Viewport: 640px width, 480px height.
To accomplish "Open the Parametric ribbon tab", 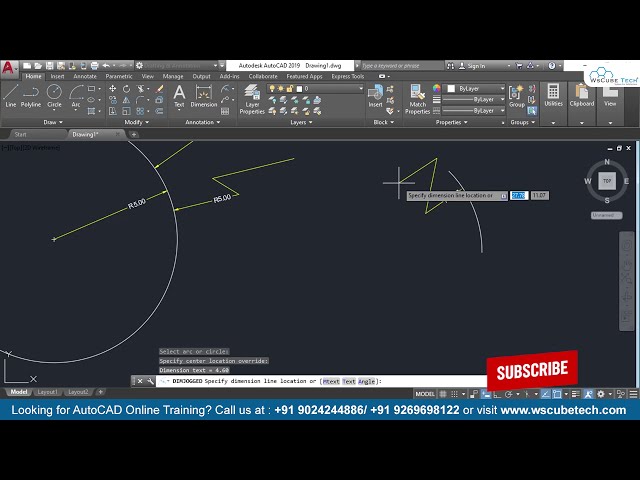I will (x=119, y=76).
